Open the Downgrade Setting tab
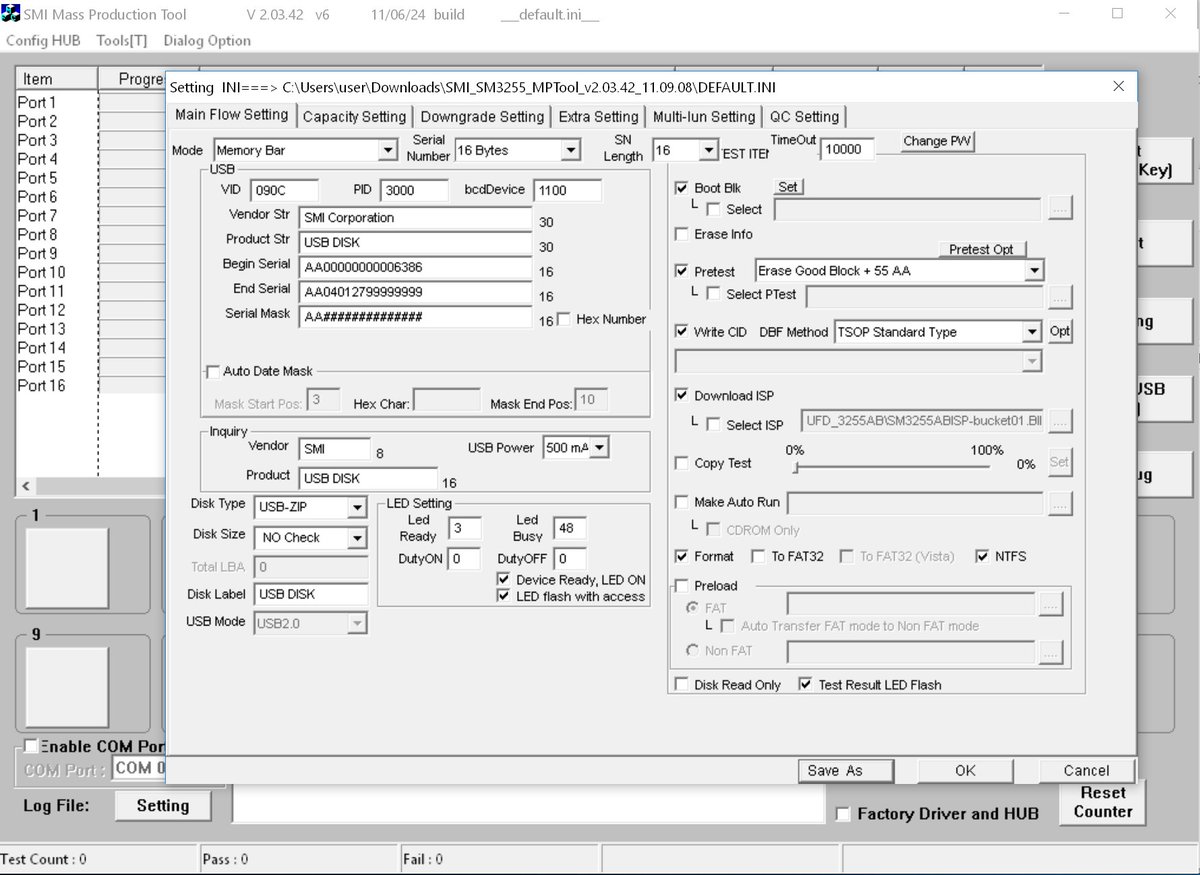 [x=482, y=116]
